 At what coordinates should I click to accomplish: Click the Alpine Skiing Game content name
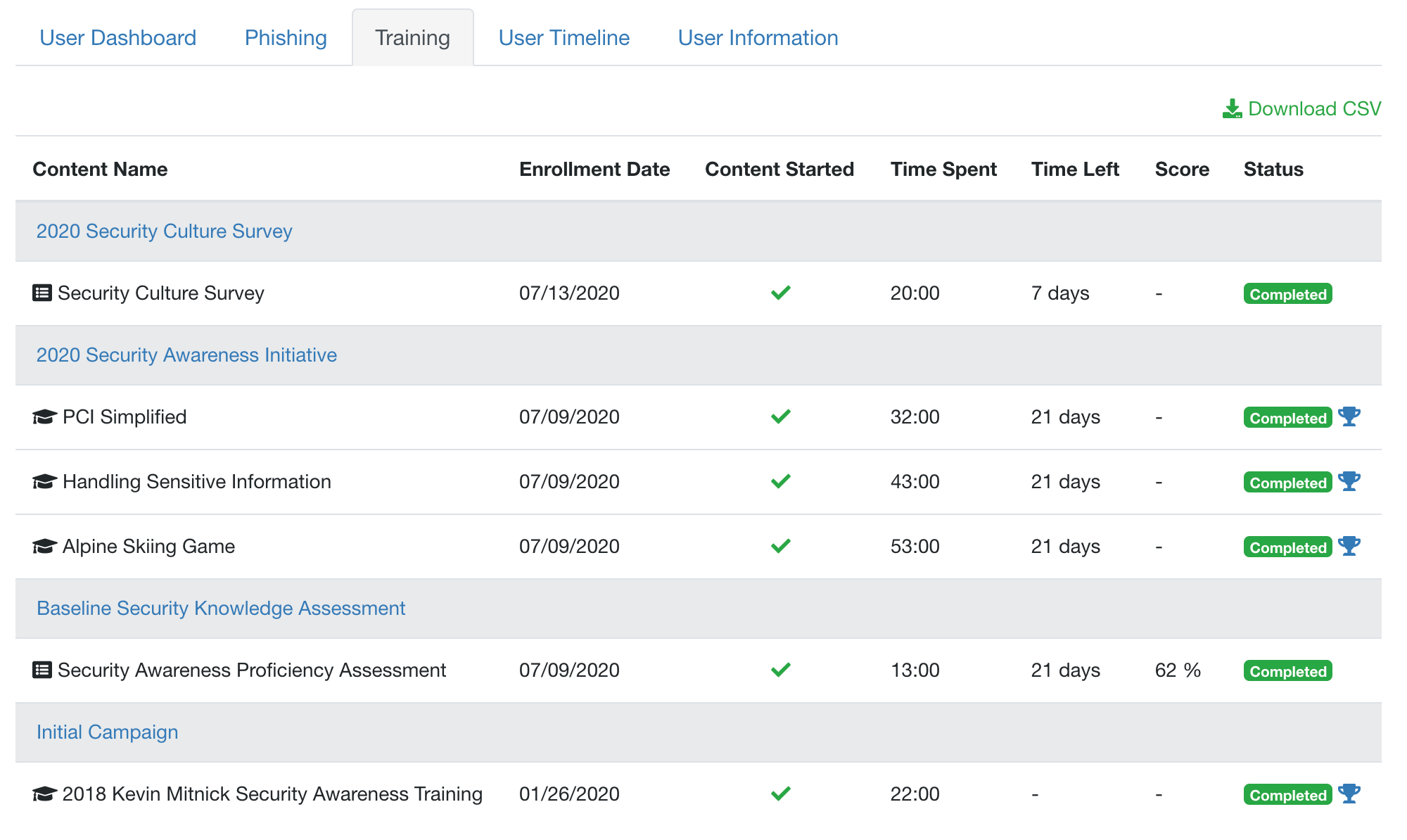tap(148, 547)
